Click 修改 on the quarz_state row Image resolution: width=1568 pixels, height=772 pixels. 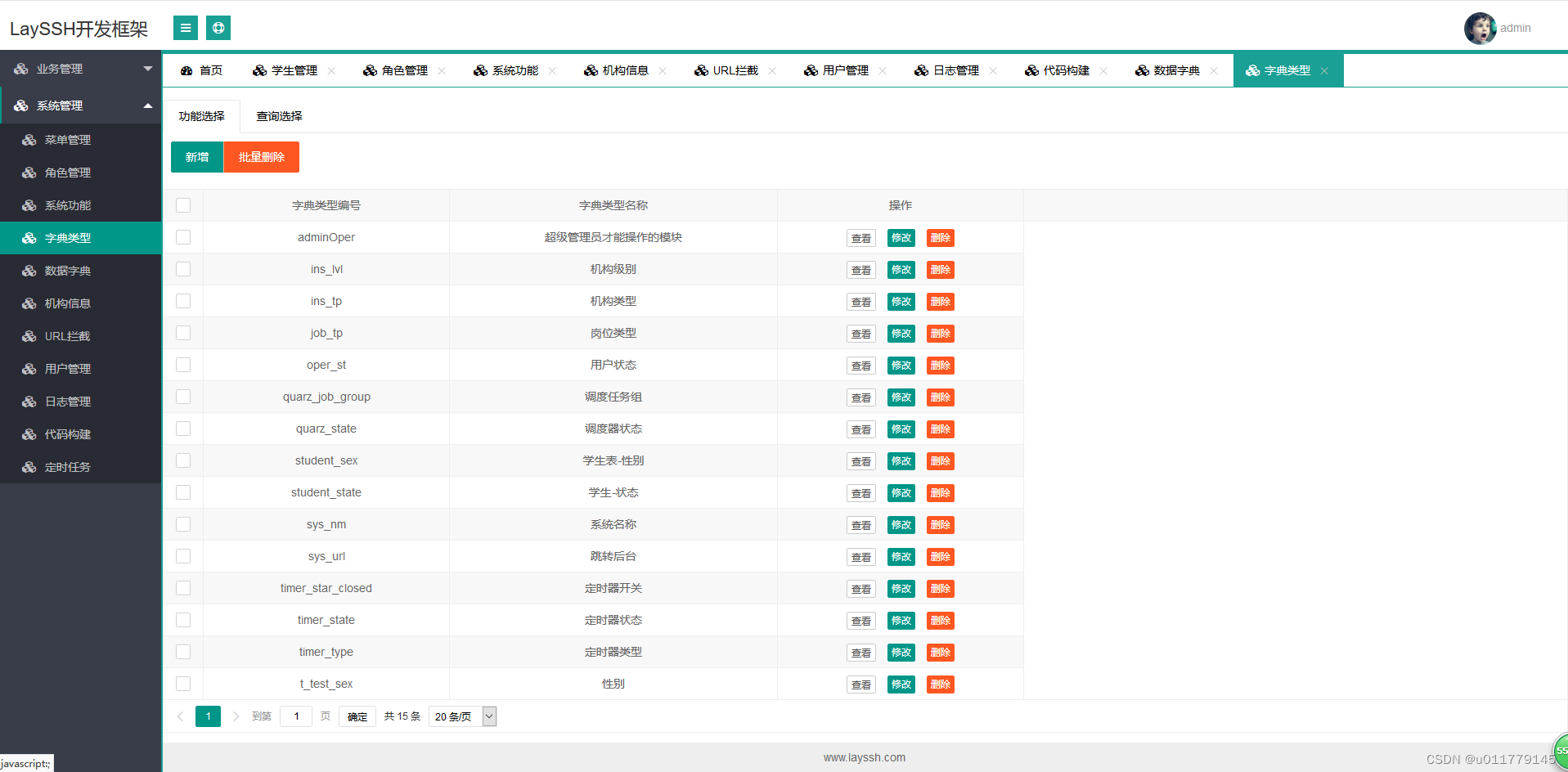(x=901, y=429)
